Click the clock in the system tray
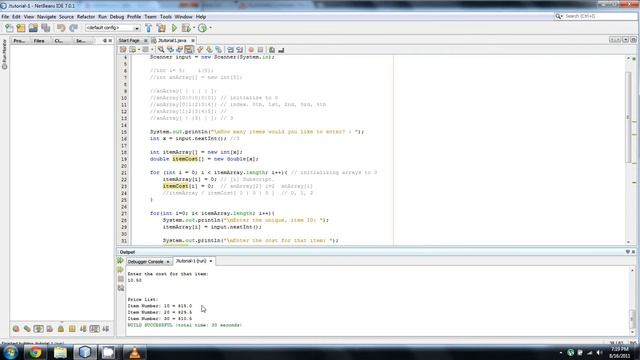The height and width of the screenshot is (360, 640). click(620, 353)
